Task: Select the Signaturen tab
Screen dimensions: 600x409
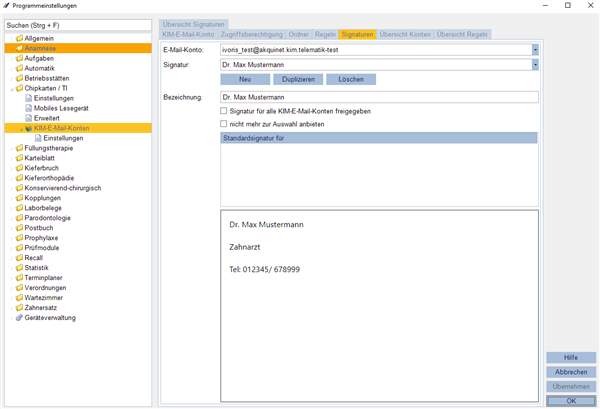Action: click(x=357, y=34)
